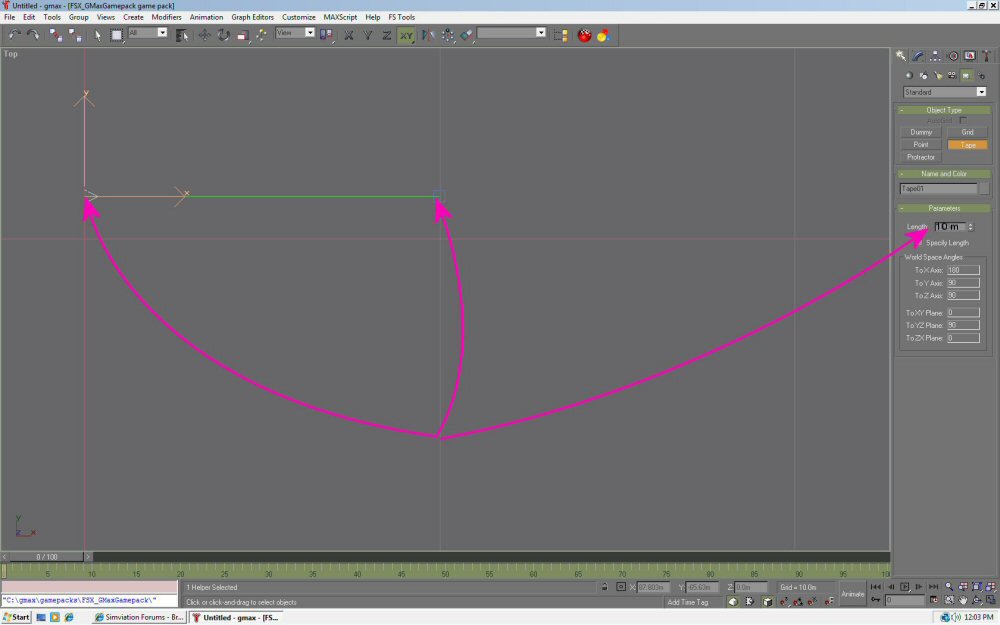This screenshot has height=625, width=1000.
Task: Enable the Specify Length checkbox
Action: pos(921,242)
